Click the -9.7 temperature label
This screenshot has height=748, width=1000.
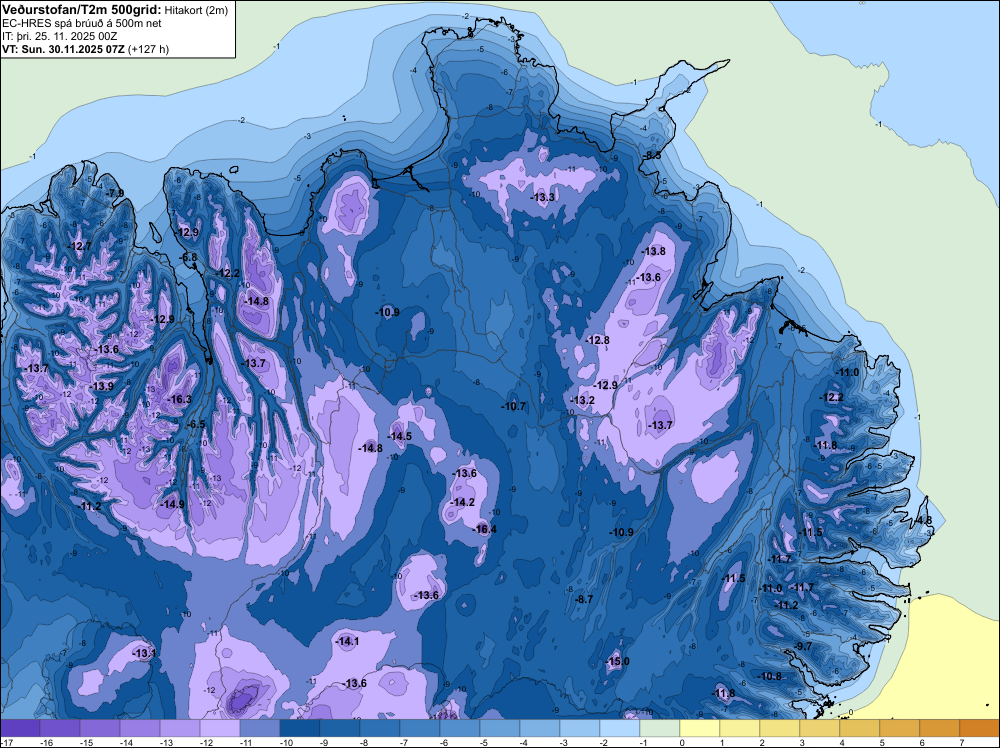[803, 646]
